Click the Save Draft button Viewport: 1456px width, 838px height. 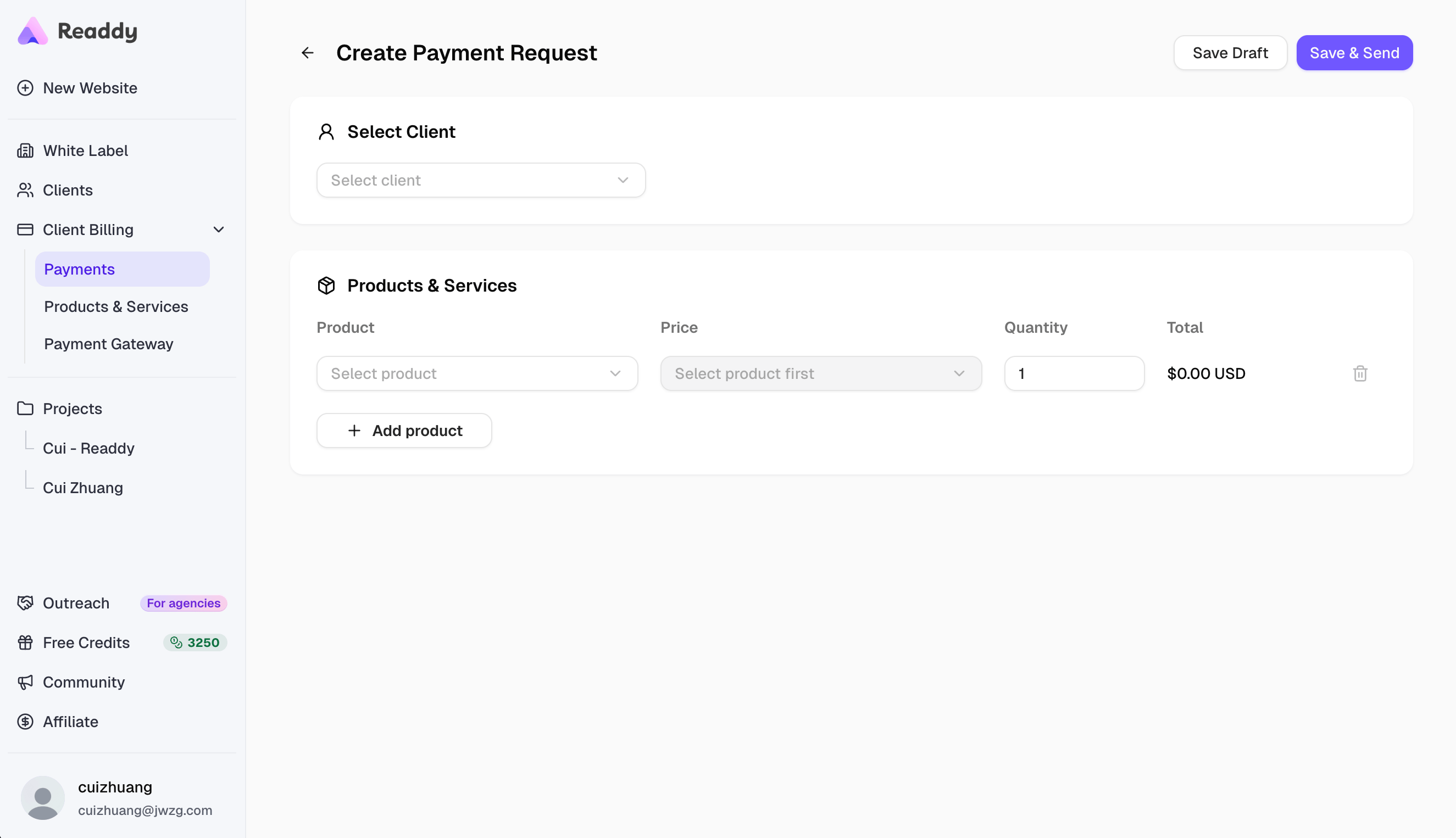coord(1230,53)
